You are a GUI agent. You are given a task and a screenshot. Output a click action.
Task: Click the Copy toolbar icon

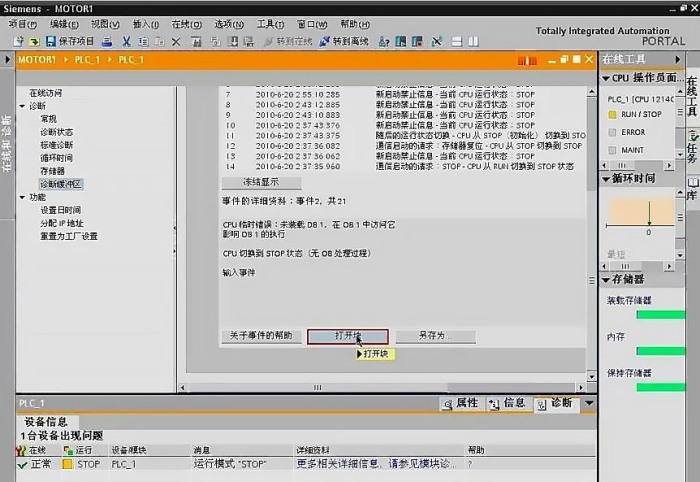(x=143, y=42)
